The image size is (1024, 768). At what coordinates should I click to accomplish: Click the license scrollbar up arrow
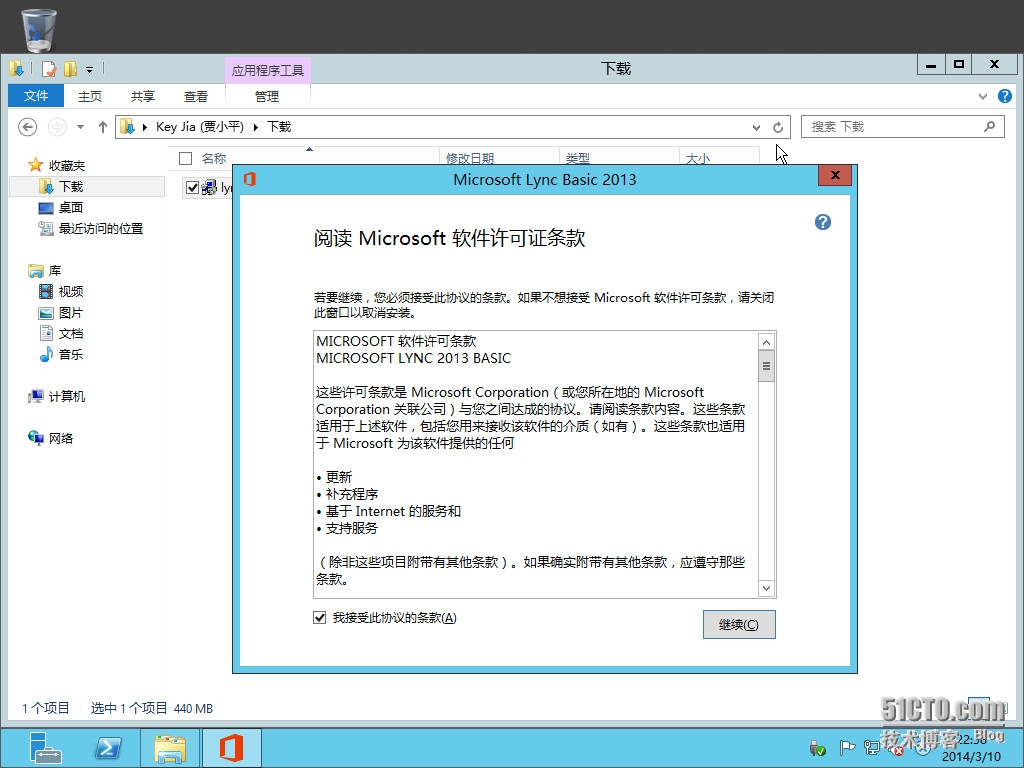coord(767,342)
